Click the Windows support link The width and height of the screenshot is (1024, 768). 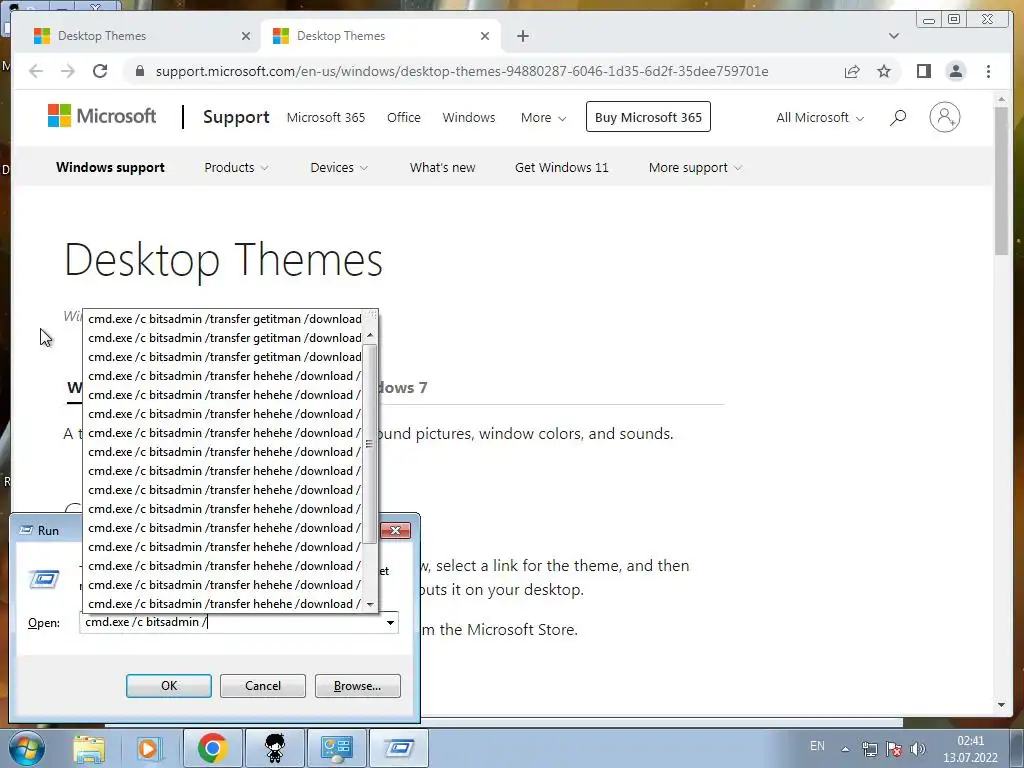[x=110, y=167]
